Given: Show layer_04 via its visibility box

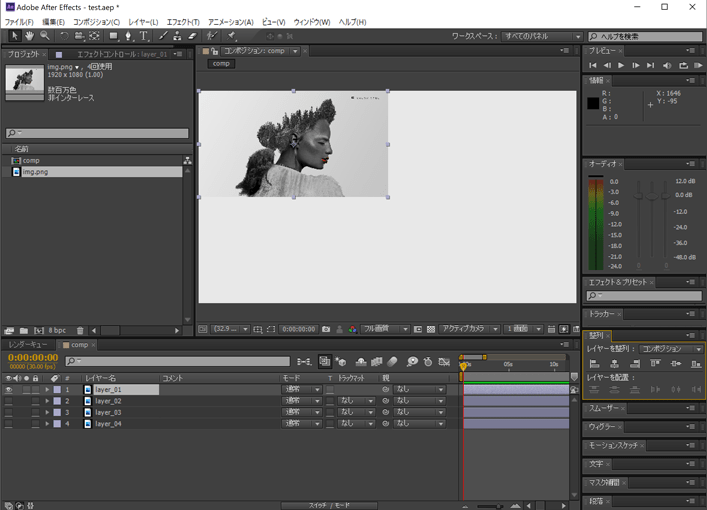Looking at the screenshot, I should click(8, 424).
